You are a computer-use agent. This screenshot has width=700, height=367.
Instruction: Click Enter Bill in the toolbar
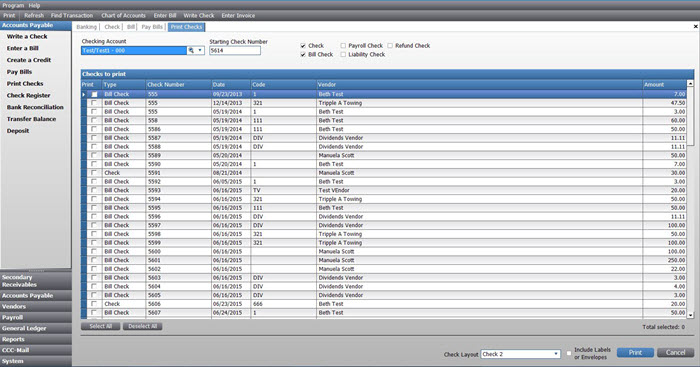pos(165,15)
